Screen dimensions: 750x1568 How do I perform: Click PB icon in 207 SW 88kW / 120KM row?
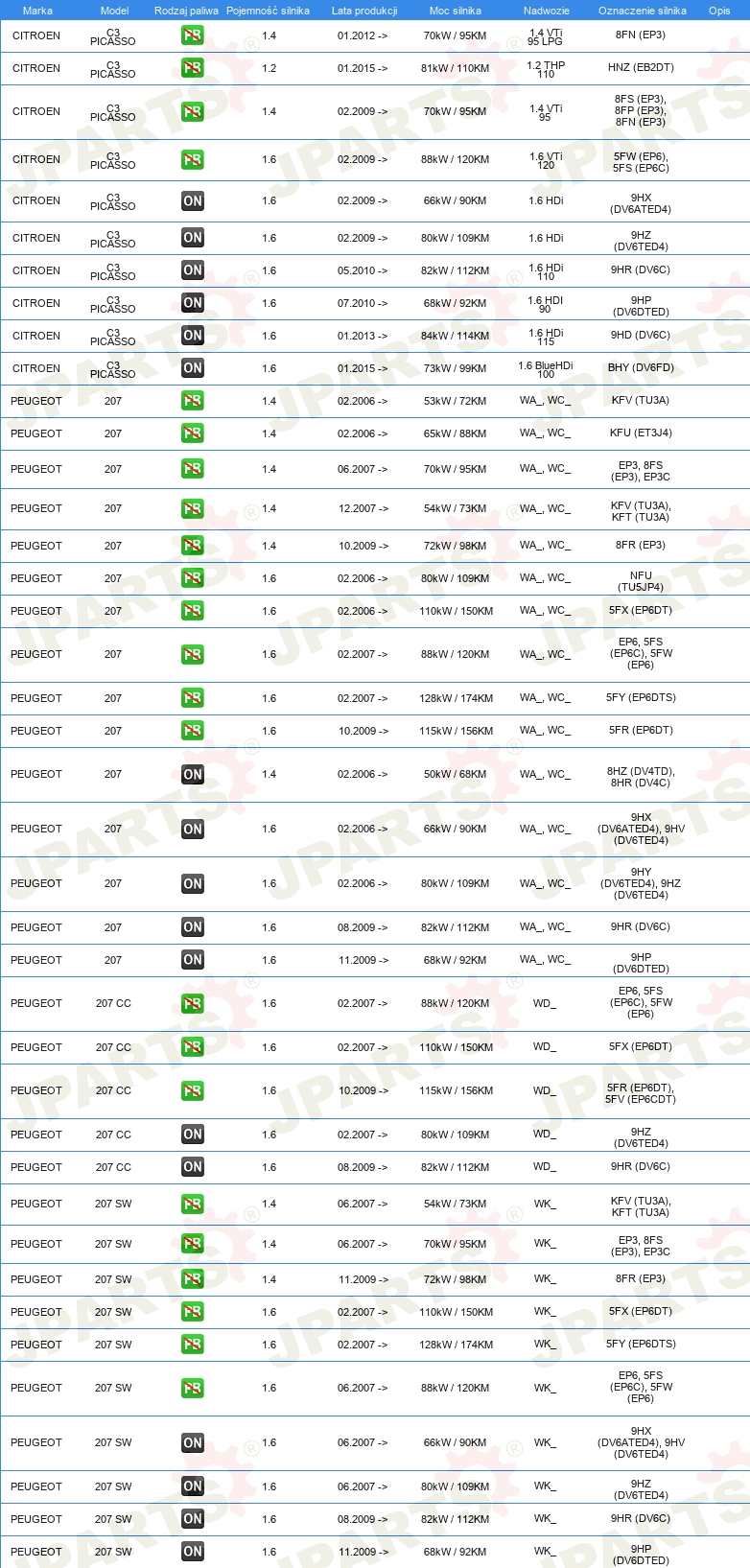point(193,1388)
